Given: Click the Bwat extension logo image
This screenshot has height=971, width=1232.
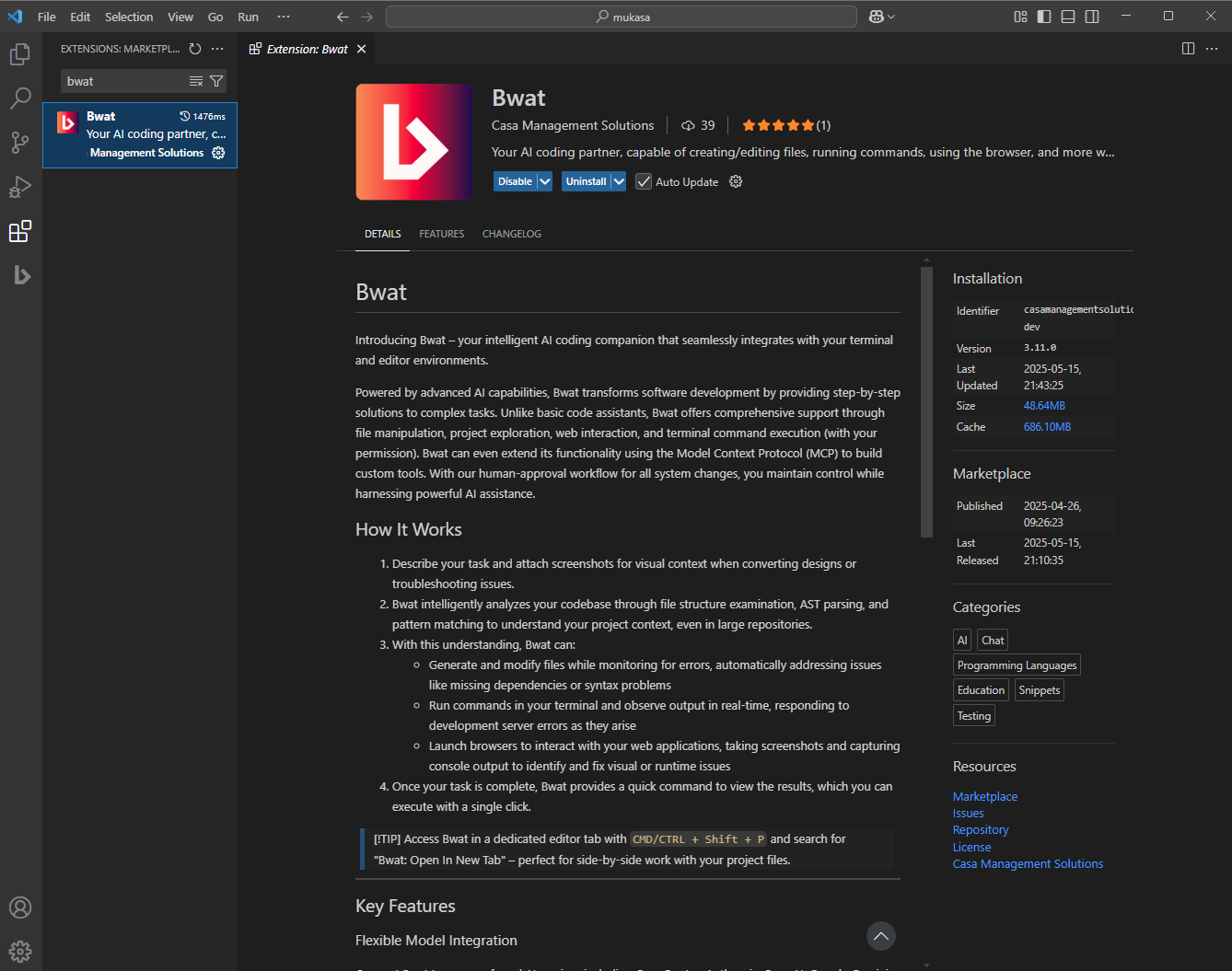Looking at the screenshot, I should pos(414,142).
